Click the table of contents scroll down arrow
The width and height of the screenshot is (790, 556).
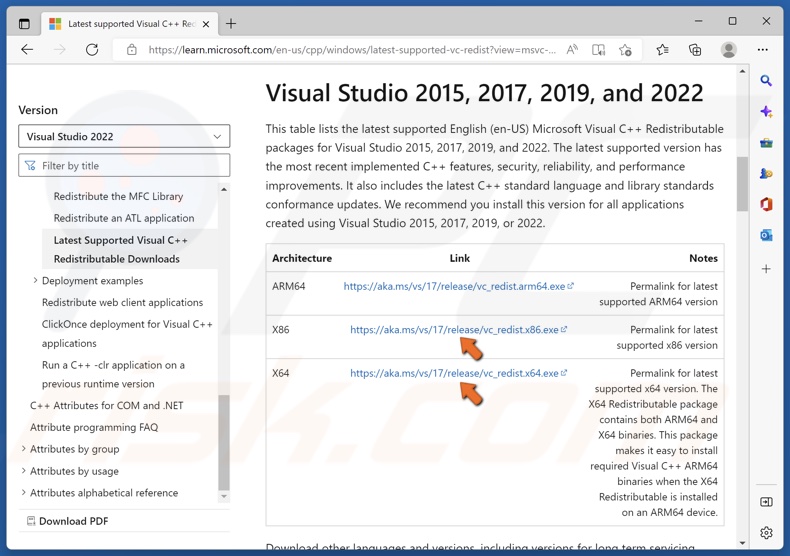(x=224, y=497)
